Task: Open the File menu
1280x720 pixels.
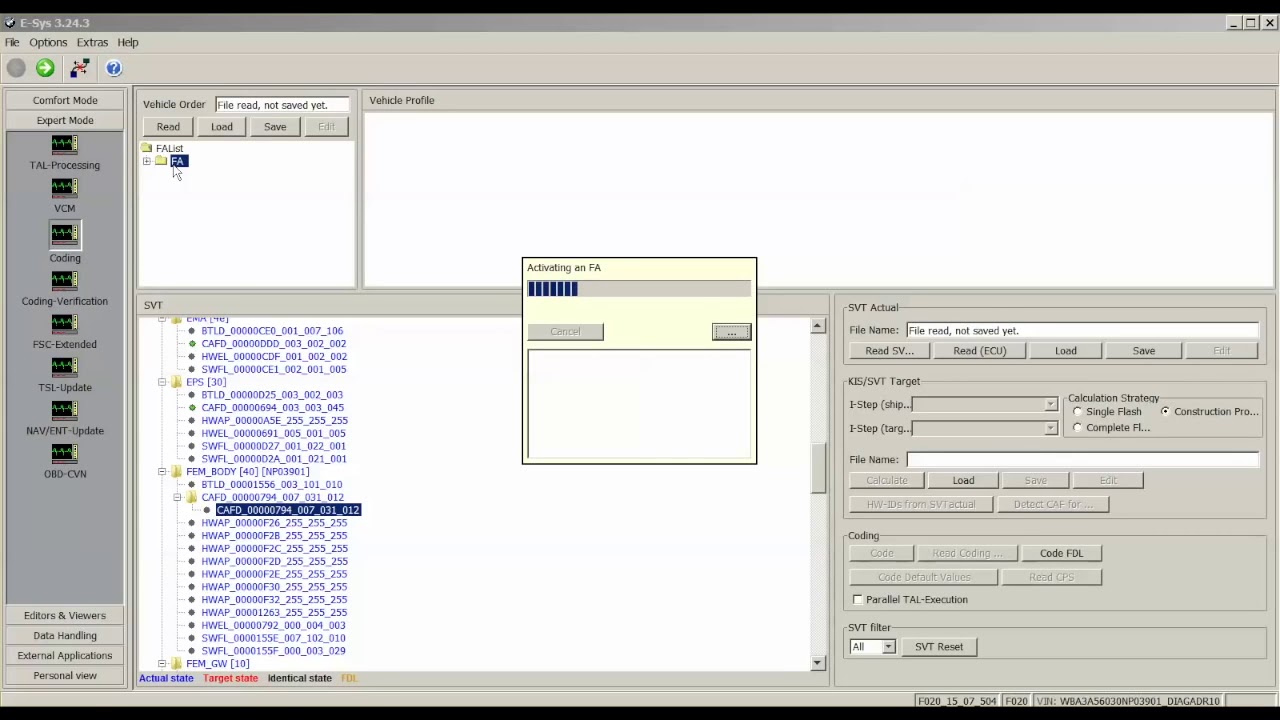Action: pos(12,42)
